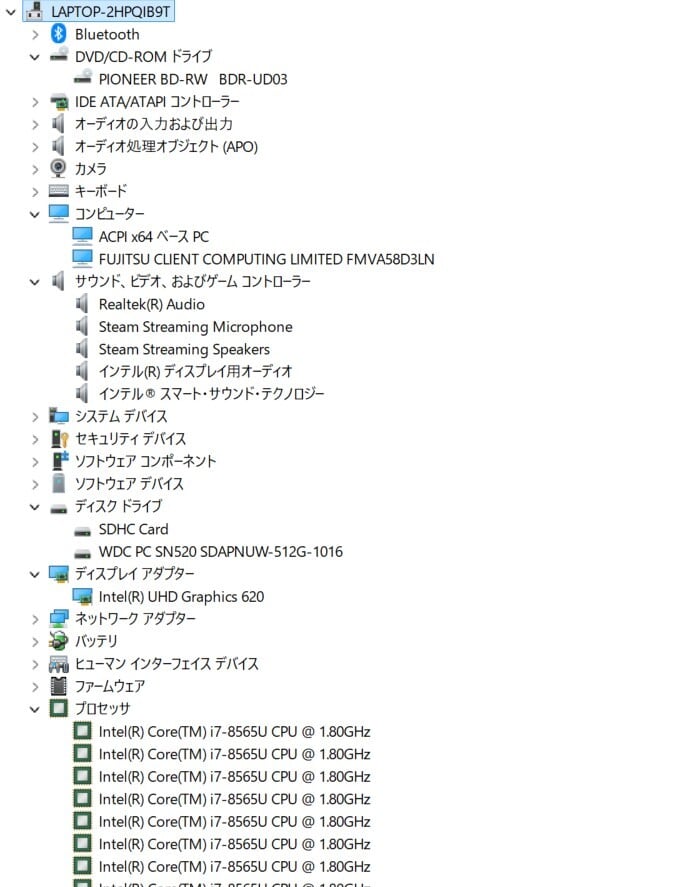Viewport: 685px width, 887px height.
Task: Expand the カメラ category
Action: [x=35, y=169]
